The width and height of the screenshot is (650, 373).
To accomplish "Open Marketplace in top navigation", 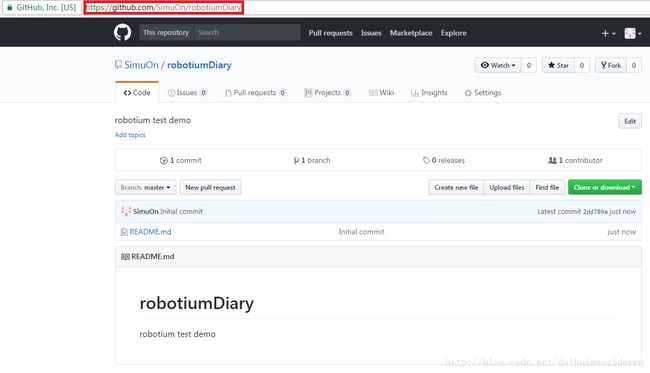I will point(411,33).
